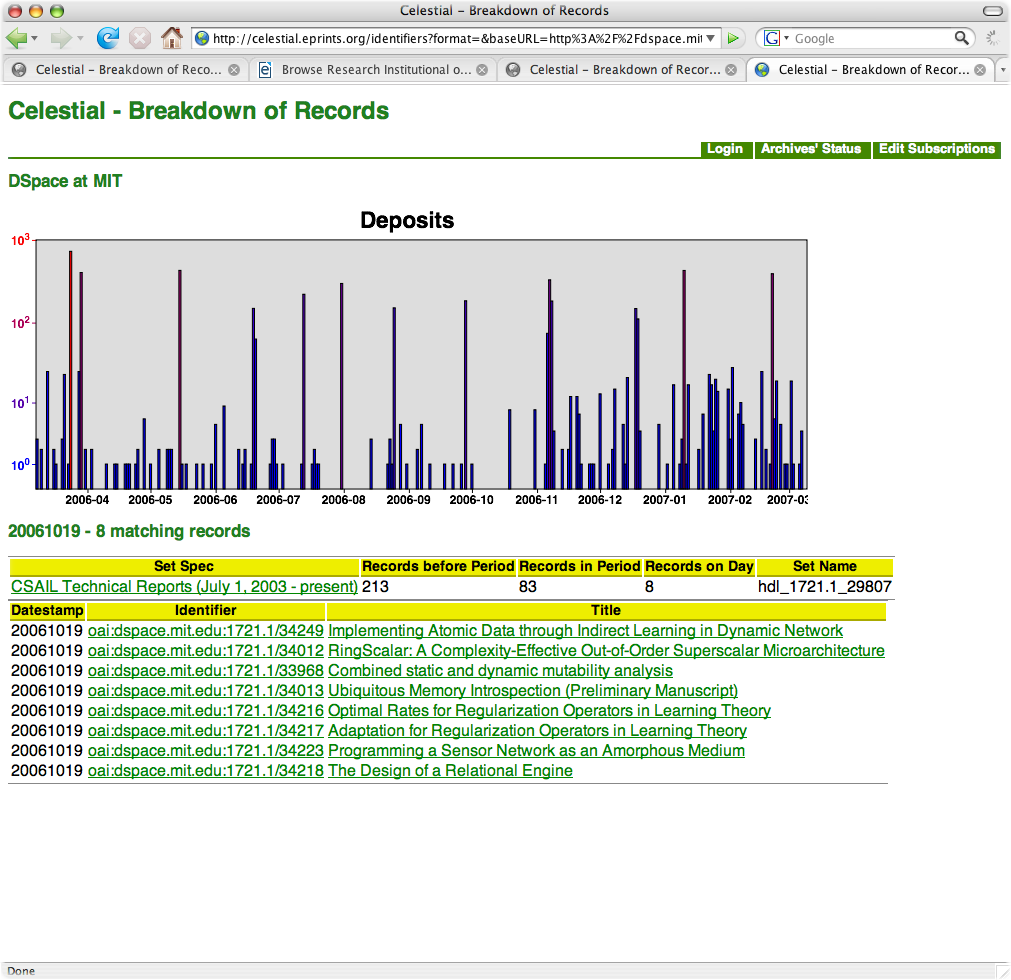The height and width of the screenshot is (980, 1011).
Task: Click the 'Records on Day' column header
Action: (700, 567)
